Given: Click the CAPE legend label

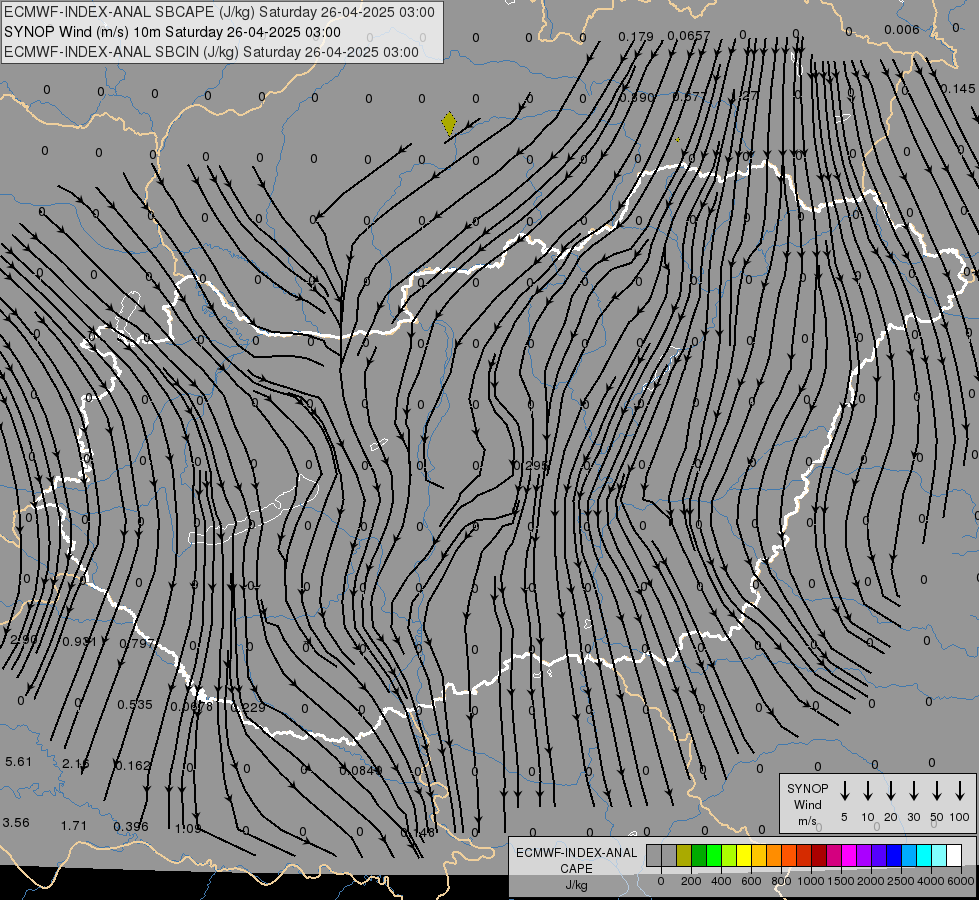Looking at the screenshot, I should [576, 868].
